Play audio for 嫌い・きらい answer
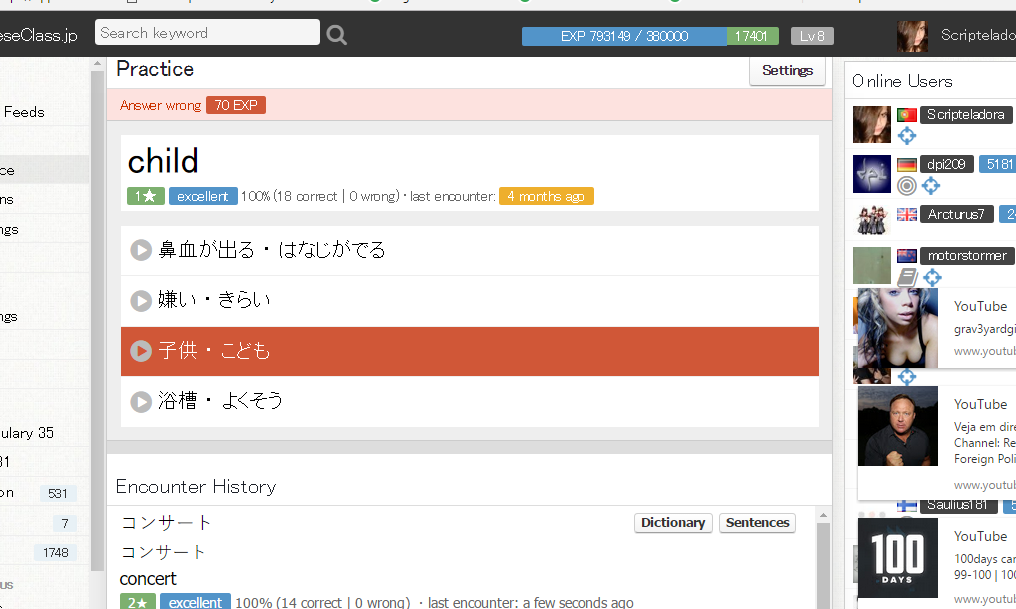Image resolution: width=1016 pixels, height=609 pixels. pyautogui.click(x=141, y=300)
